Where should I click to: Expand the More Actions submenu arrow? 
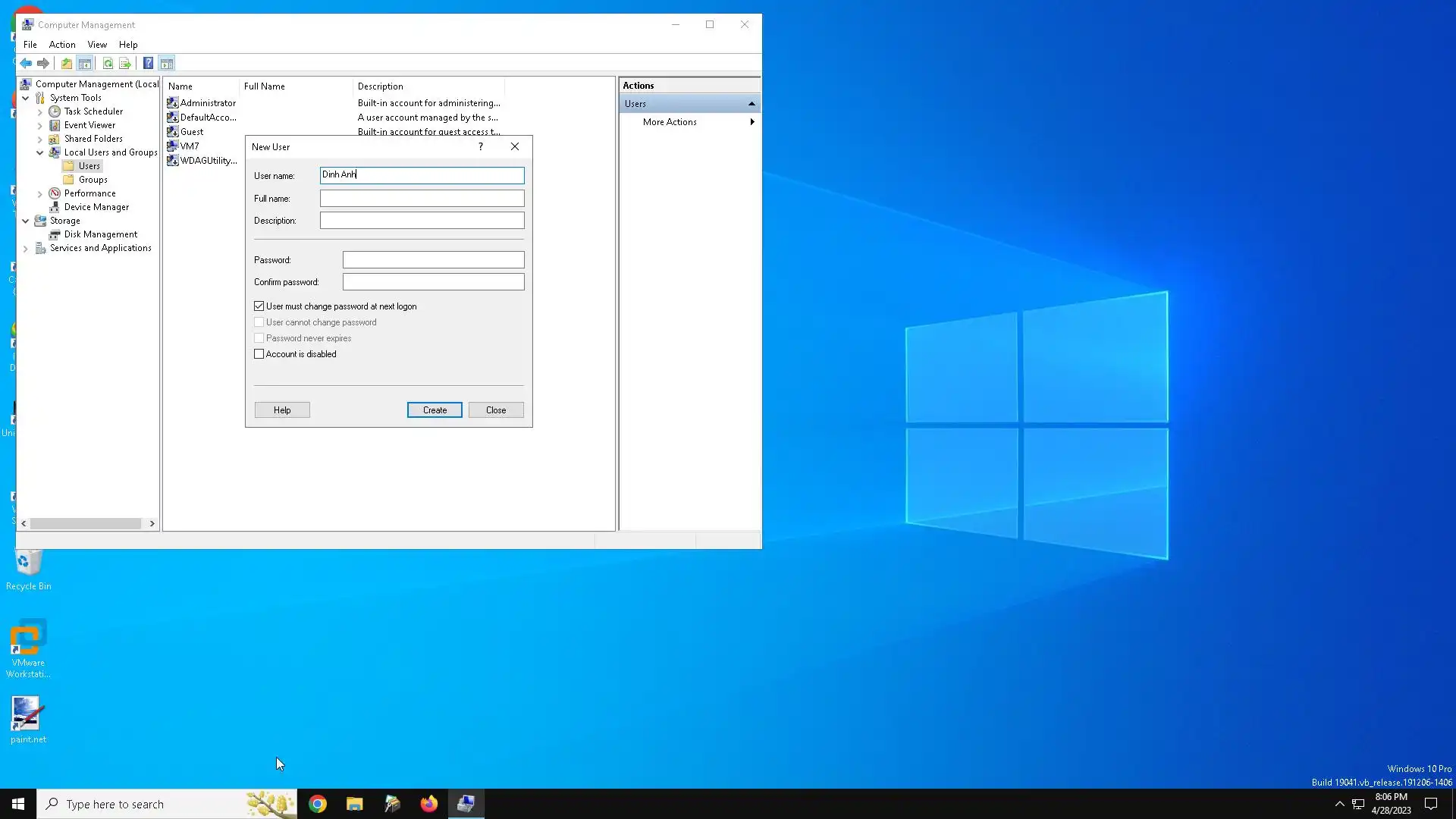coord(752,122)
